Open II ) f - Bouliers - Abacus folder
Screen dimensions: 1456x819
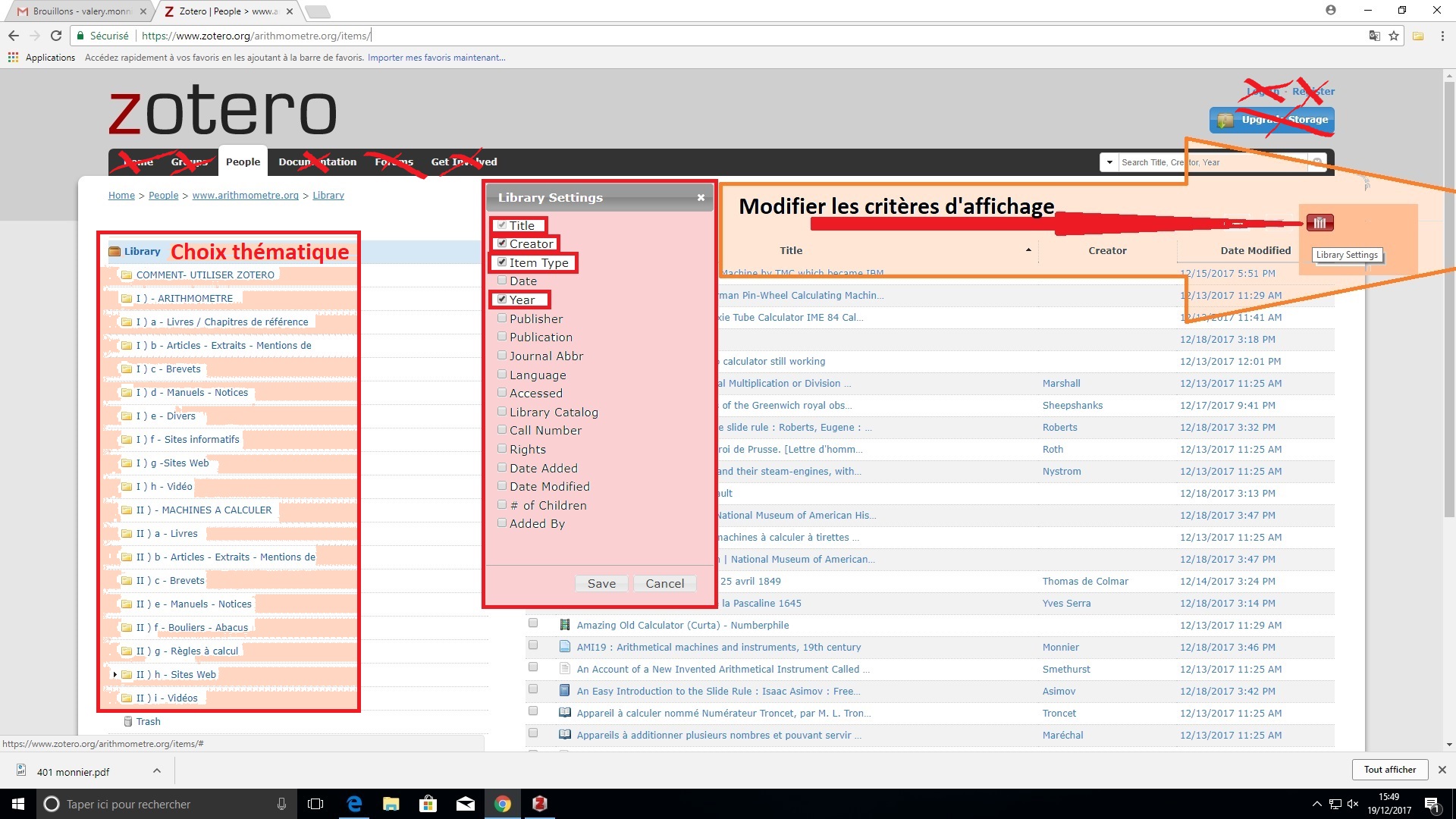192,627
